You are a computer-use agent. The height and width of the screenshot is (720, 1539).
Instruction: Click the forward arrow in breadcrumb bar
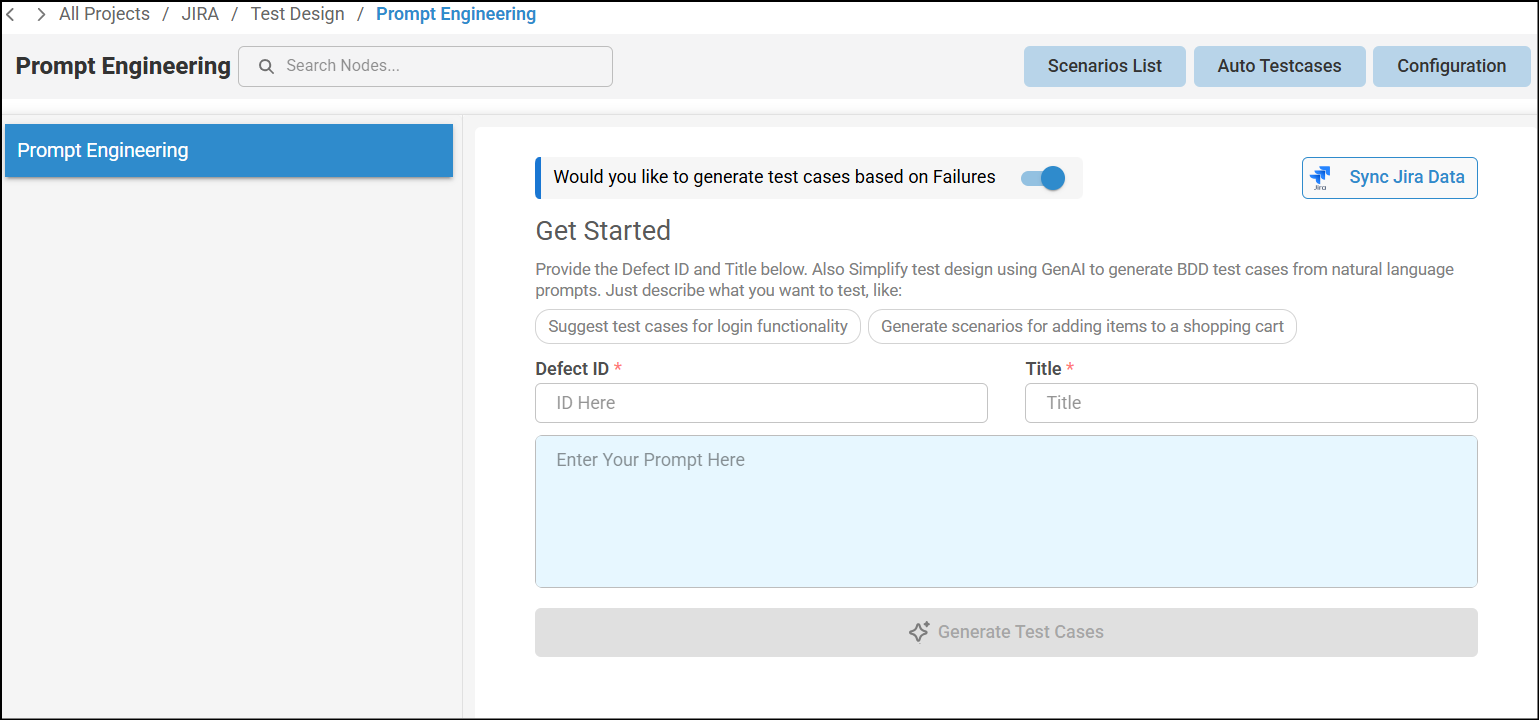tap(41, 15)
